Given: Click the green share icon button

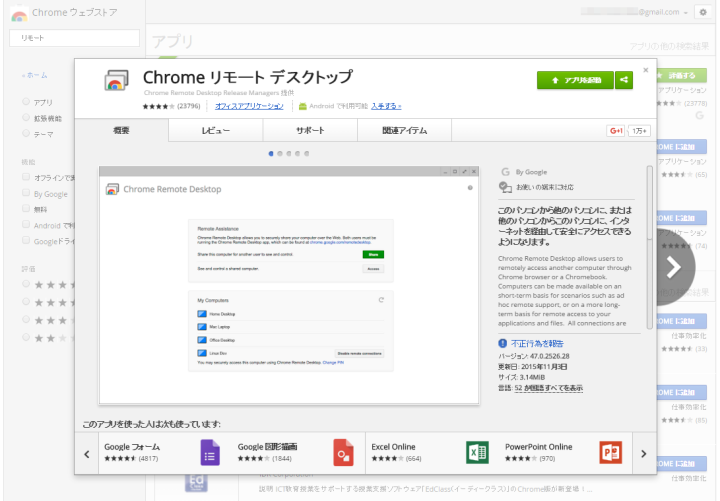Looking at the screenshot, I should 624,79.
